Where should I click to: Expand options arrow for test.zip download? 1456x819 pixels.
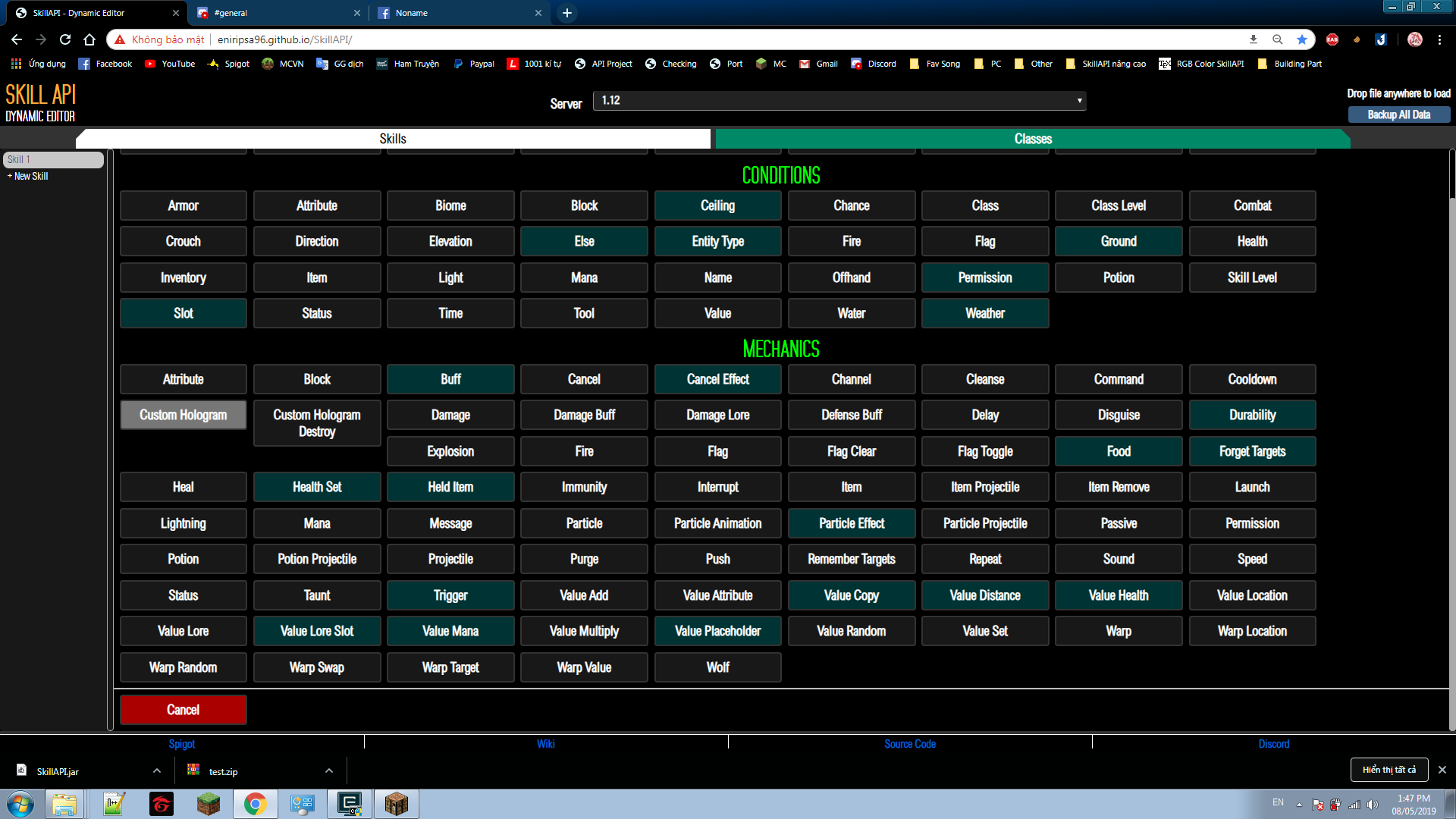[x=329, y=771]
